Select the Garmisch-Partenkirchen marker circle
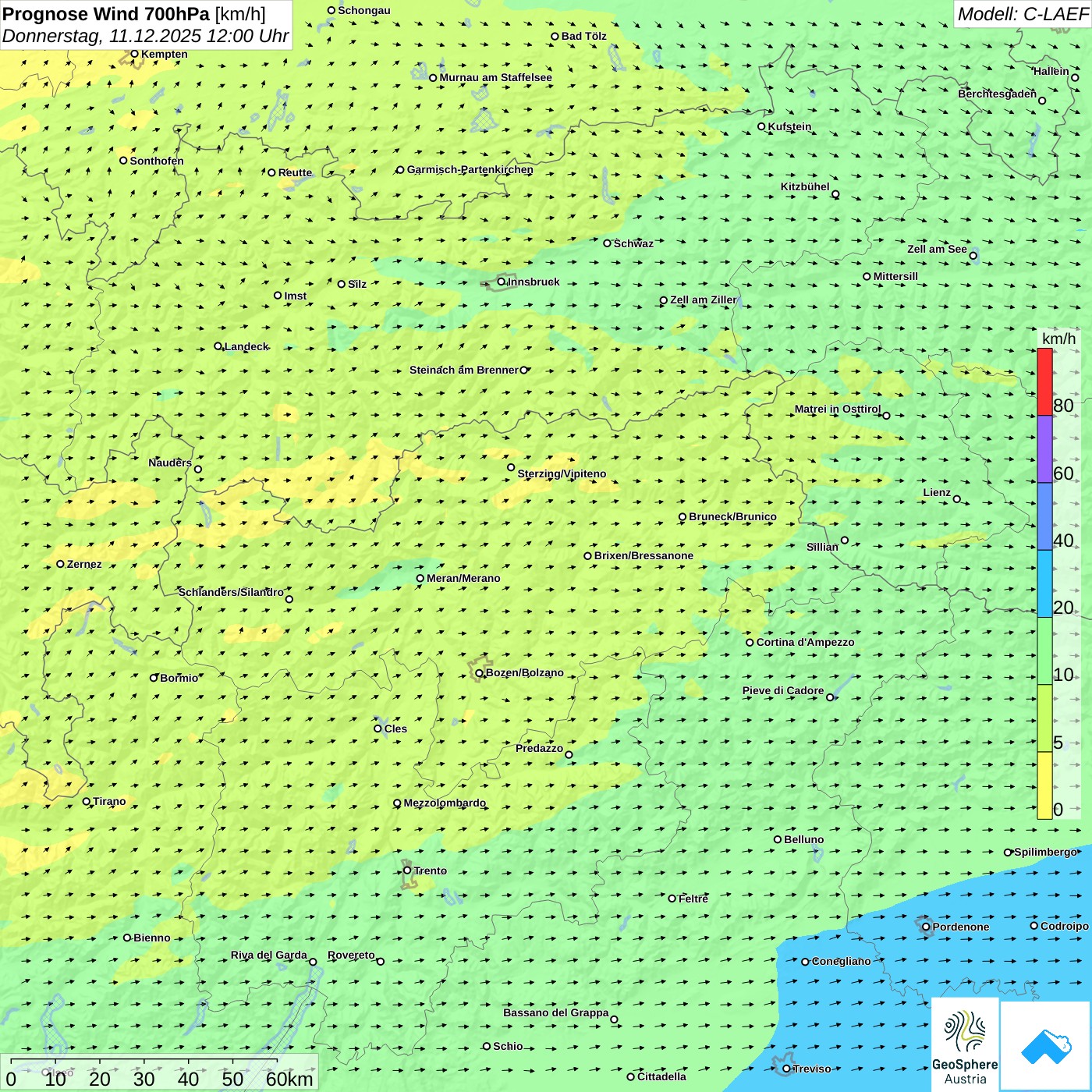The image size is (1092, 1092). pos(400,170)
